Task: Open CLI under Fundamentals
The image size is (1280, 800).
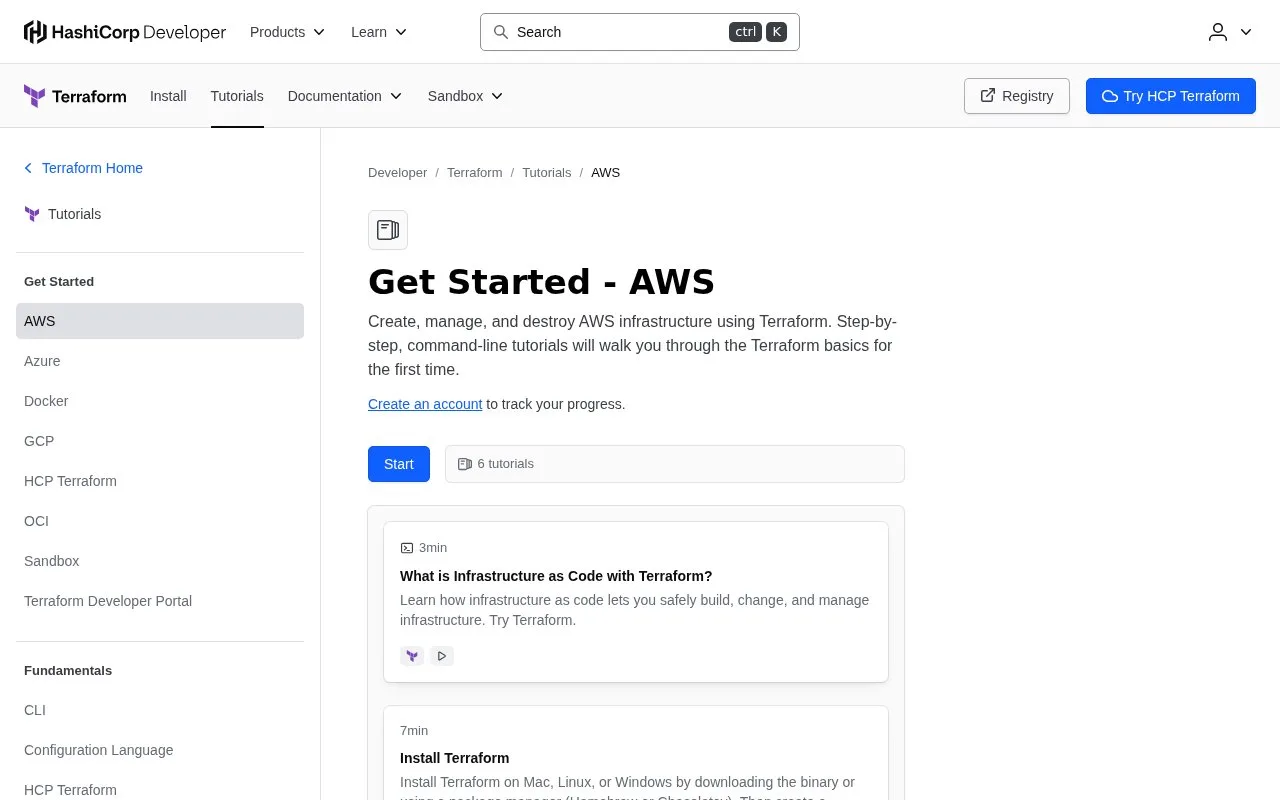Action: 160,710
